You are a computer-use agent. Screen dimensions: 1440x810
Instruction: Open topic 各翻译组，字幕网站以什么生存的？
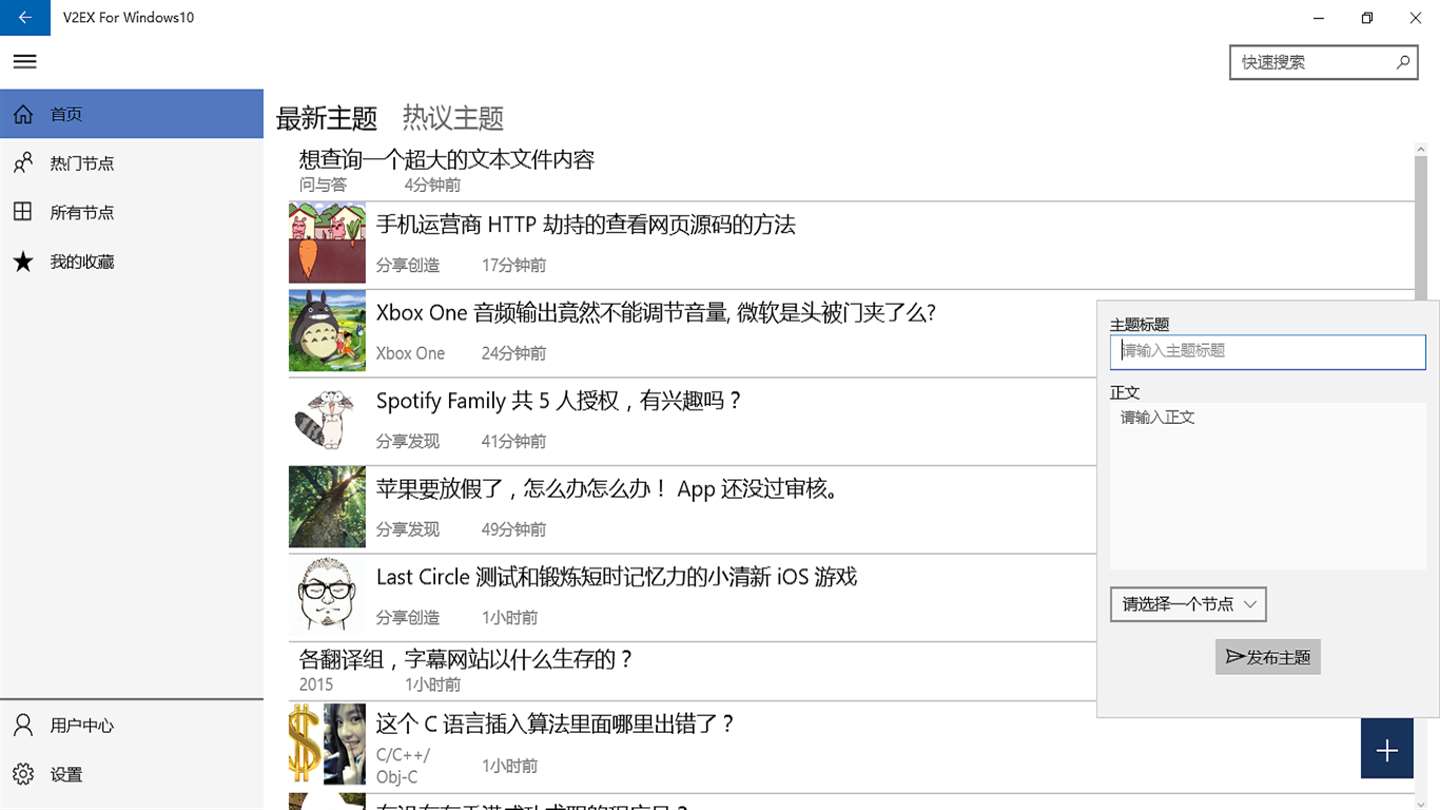click(467, 659)
